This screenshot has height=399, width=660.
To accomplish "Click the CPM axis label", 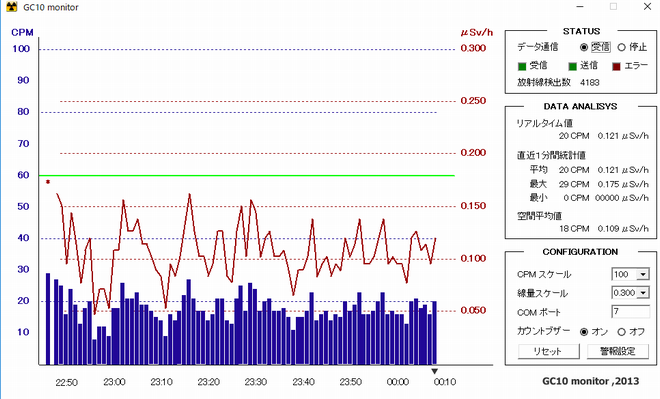I will [22, 32].
